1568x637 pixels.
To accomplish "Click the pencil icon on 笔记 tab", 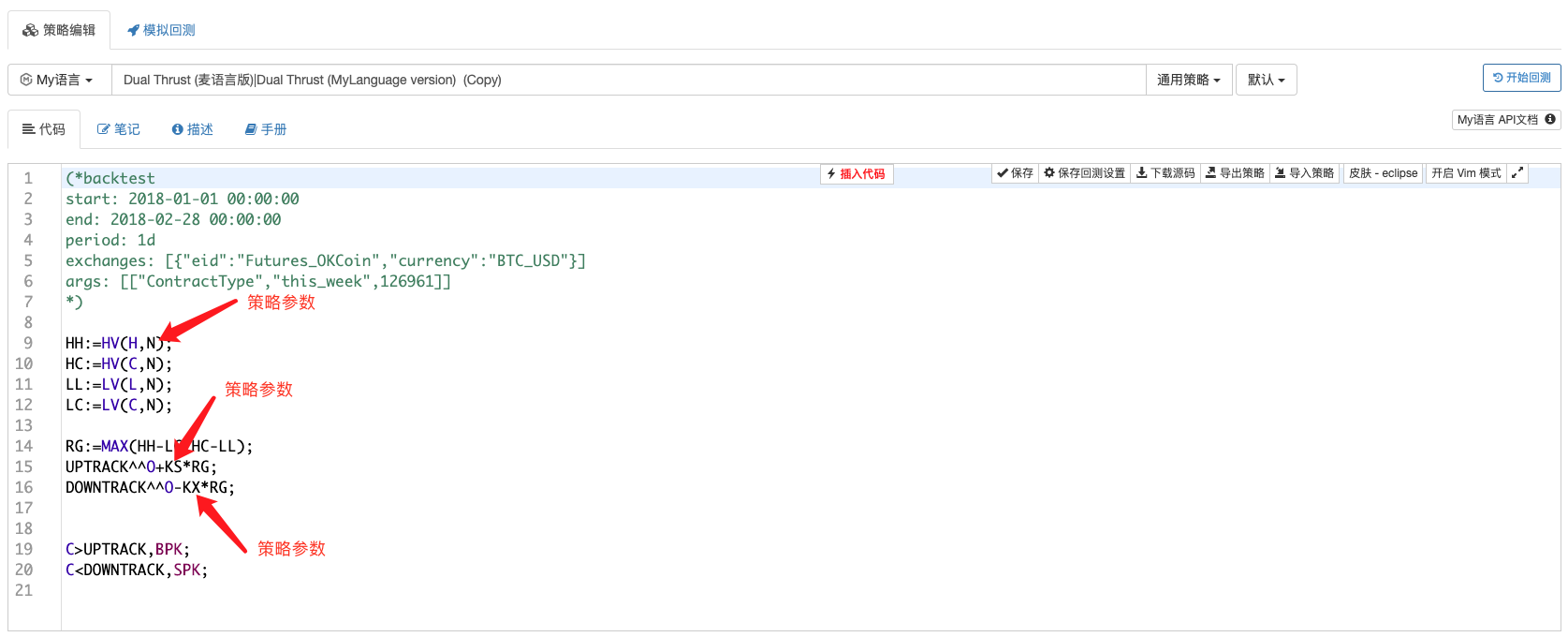I will click(104, 129).
